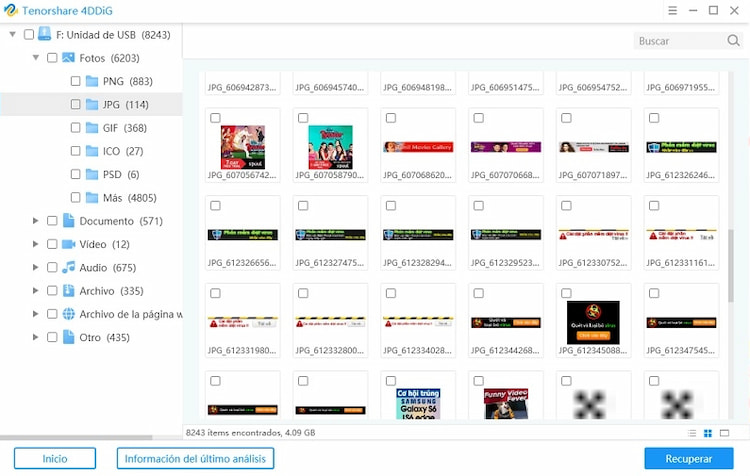
Task: Select checkbox of file JPG_612330752
Action: click(x=566, y=206)
